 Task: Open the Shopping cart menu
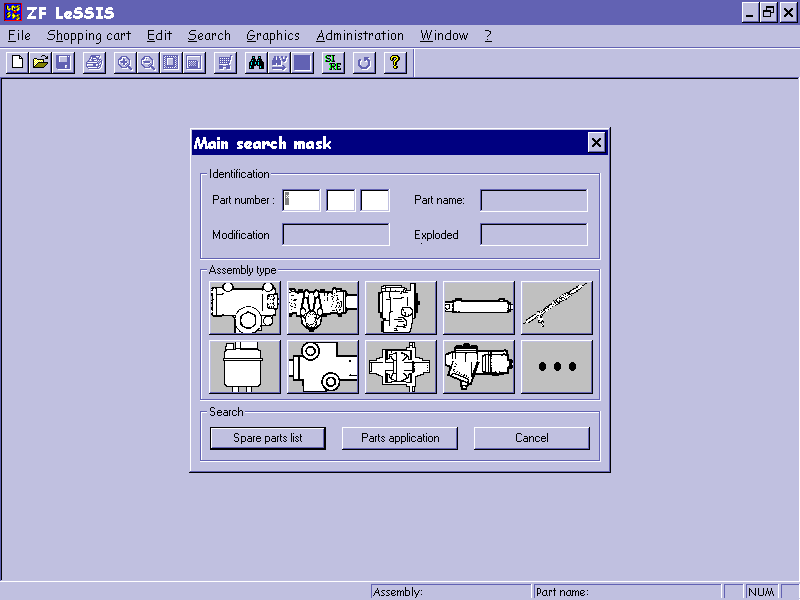(x=89, y=36)
